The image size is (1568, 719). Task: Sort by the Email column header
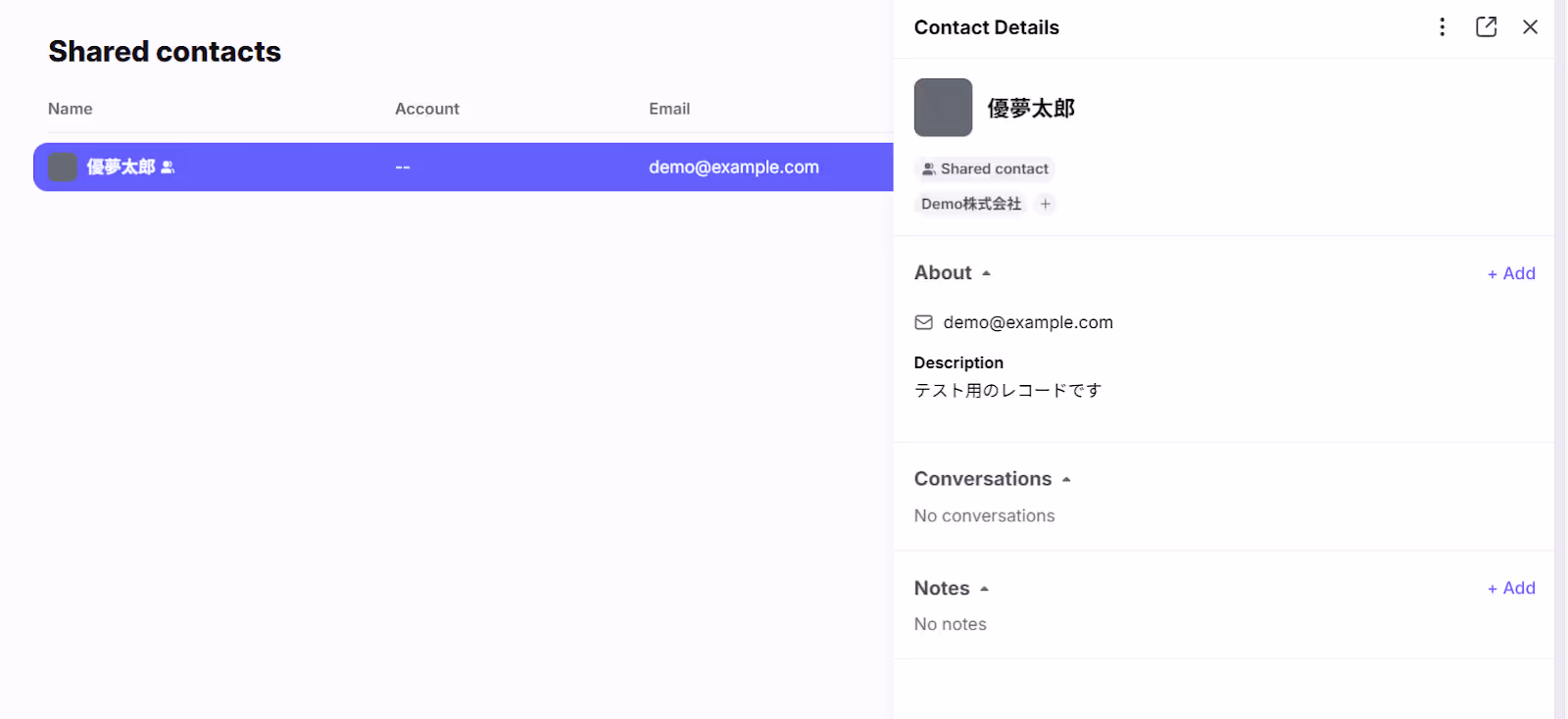669,109
